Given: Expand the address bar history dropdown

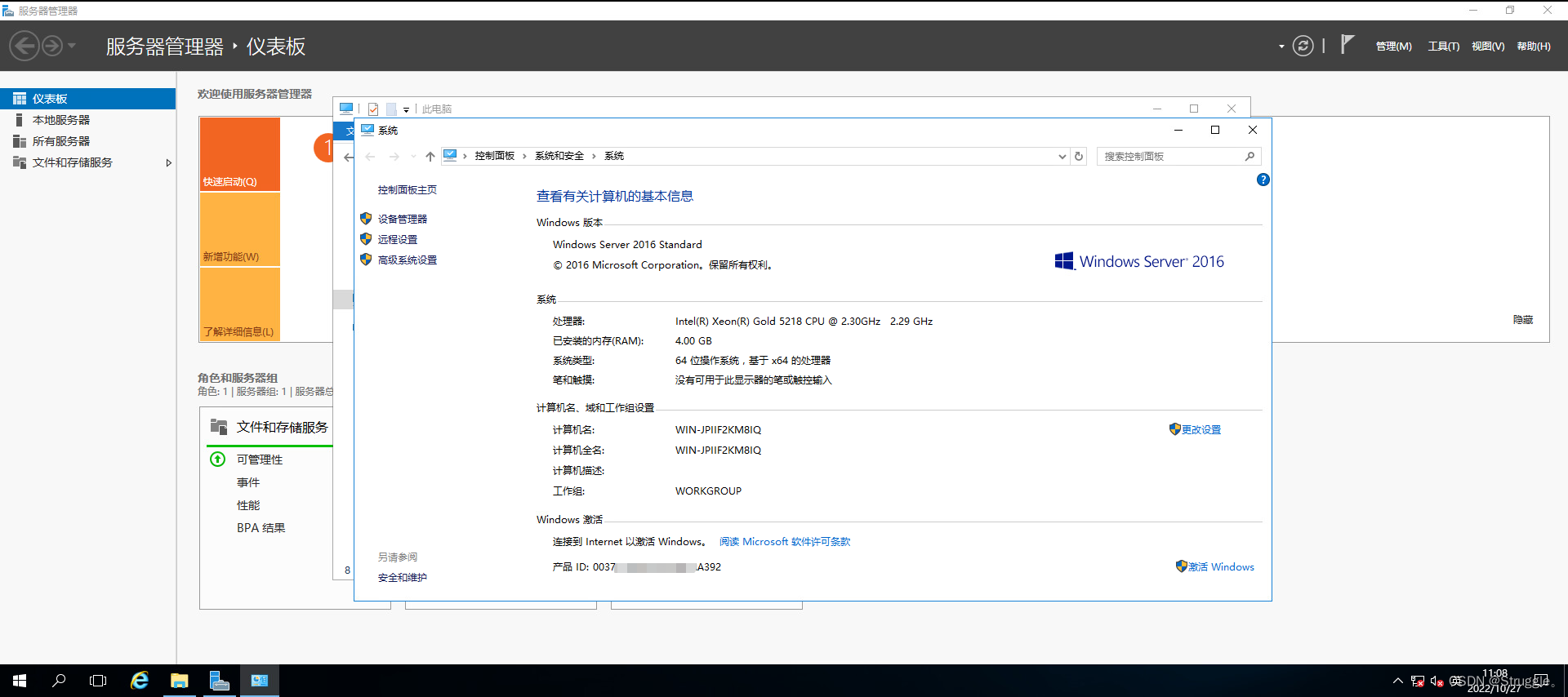Looking at the screenshot, I should click(x=1062, y=156).
